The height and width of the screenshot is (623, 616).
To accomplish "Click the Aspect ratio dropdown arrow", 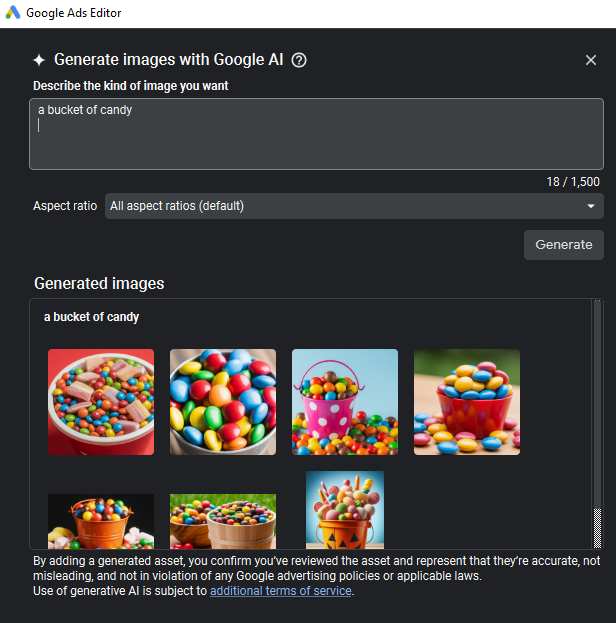I will (591, 206).
